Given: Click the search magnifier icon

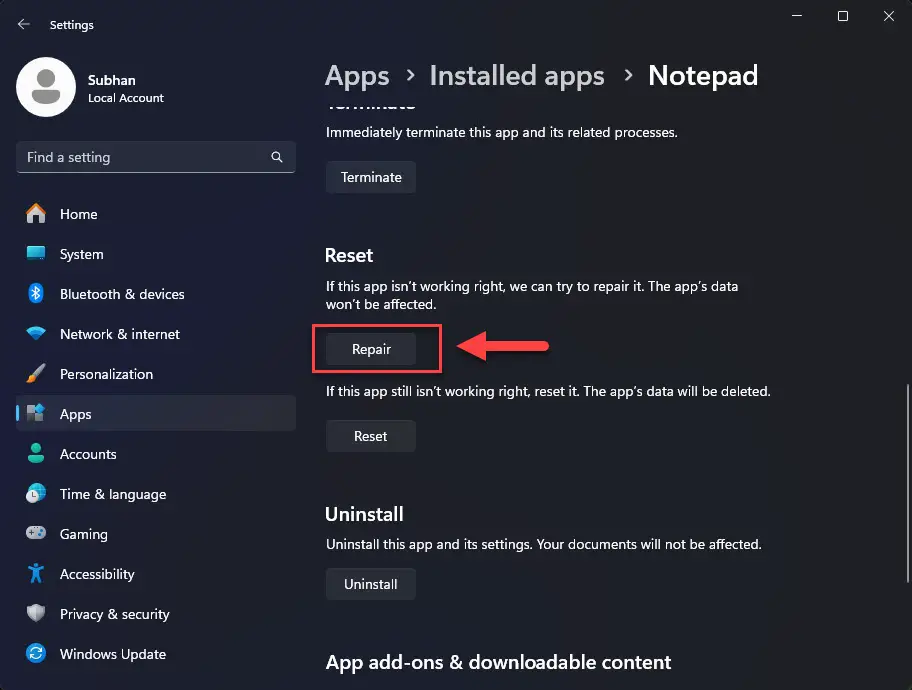Looking at the screenshot, I should (277, 157).
